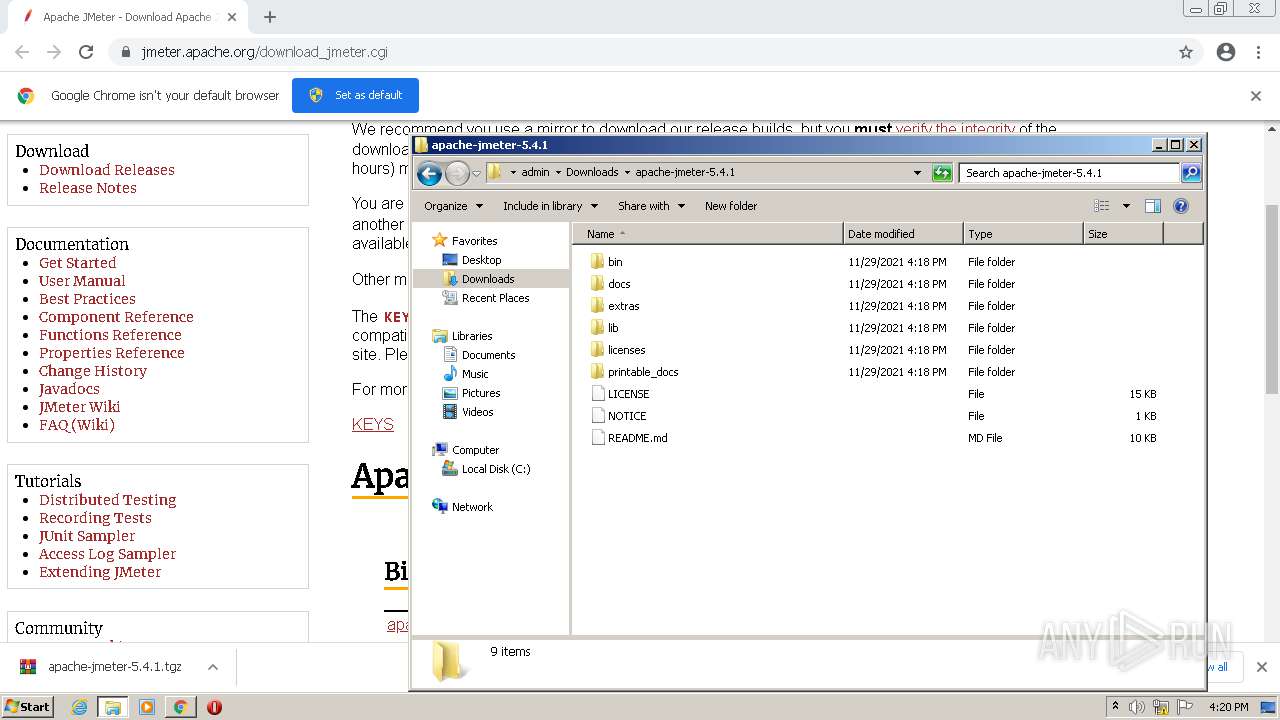
Task: Select the NOTICE file
Action: point(627,416)
